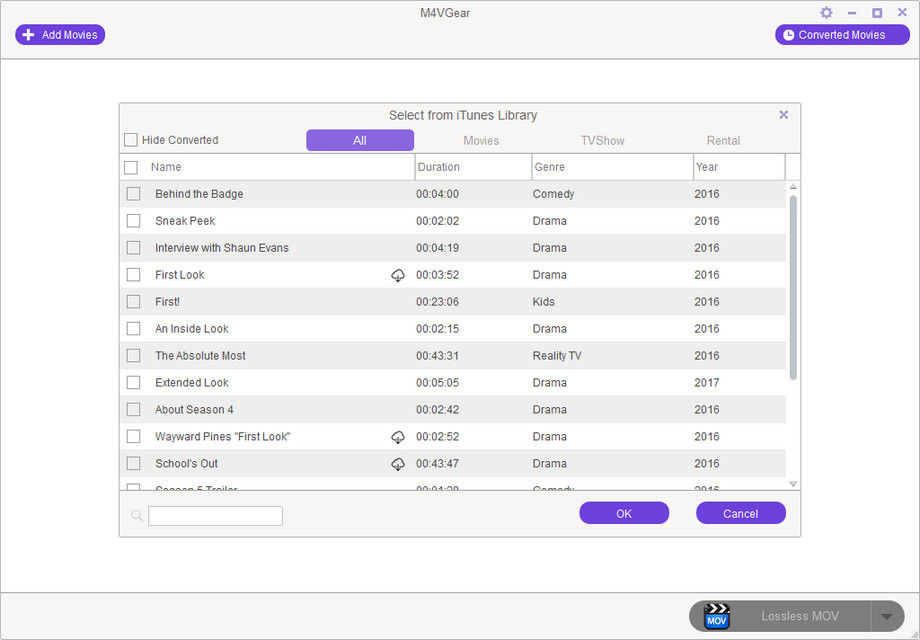Check the box for Behind the Badge
Viewport: 920px width, 640px height.
point(134,194)
